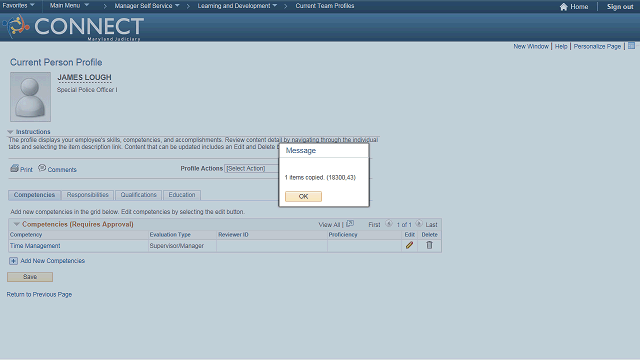Click the Home icon in header
640x360 pixels.
(x=564, y=7)
